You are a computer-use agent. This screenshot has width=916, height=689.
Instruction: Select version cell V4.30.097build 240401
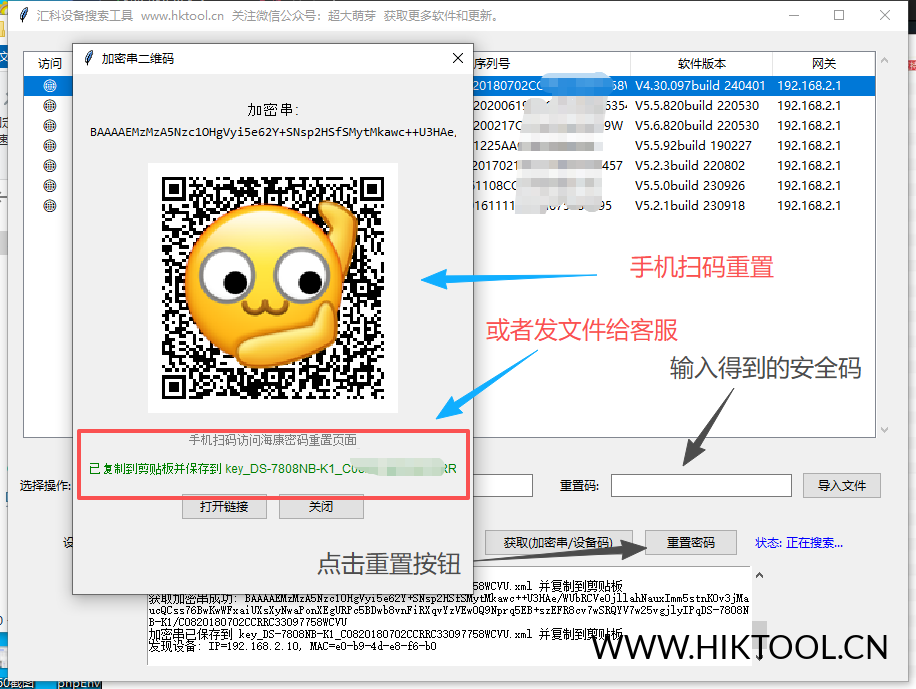coord(700,86)
